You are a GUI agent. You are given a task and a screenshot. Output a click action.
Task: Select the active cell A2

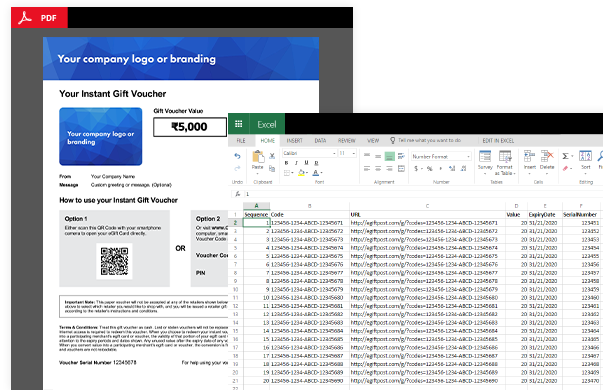[257, 223]
